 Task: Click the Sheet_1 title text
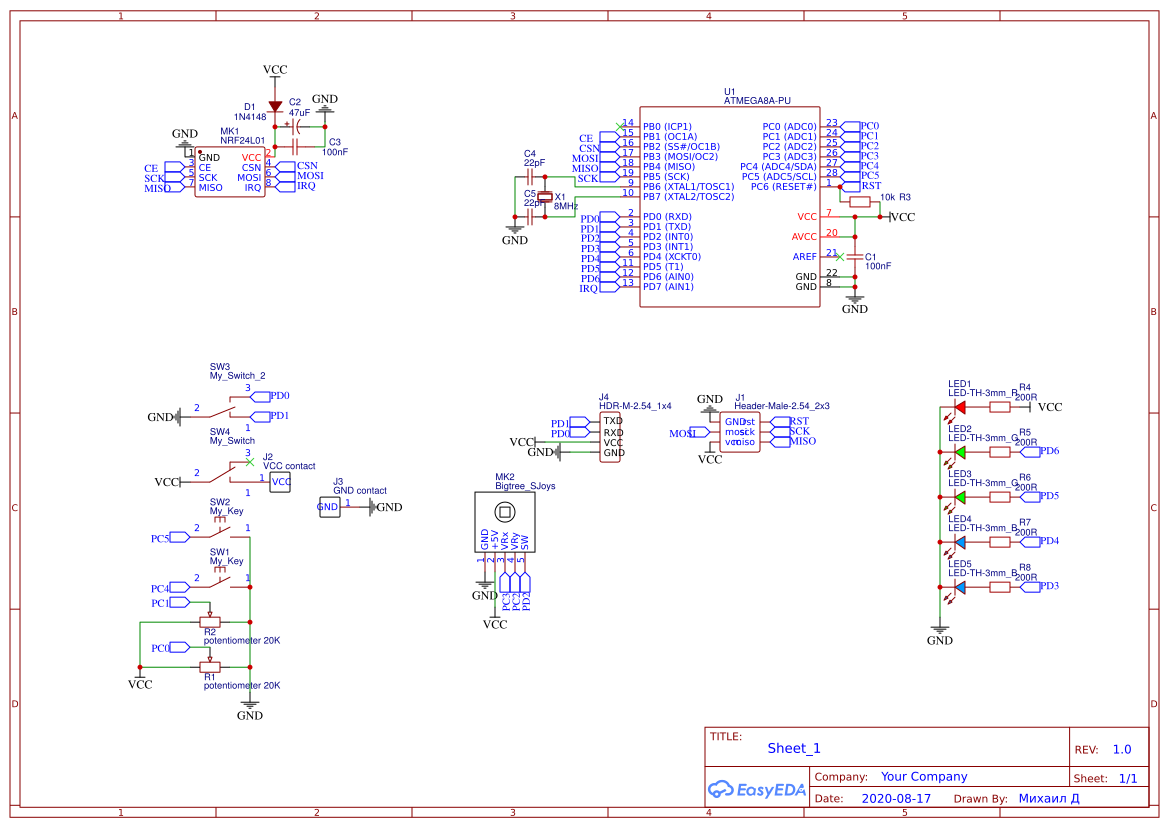(x=794, y=748)
